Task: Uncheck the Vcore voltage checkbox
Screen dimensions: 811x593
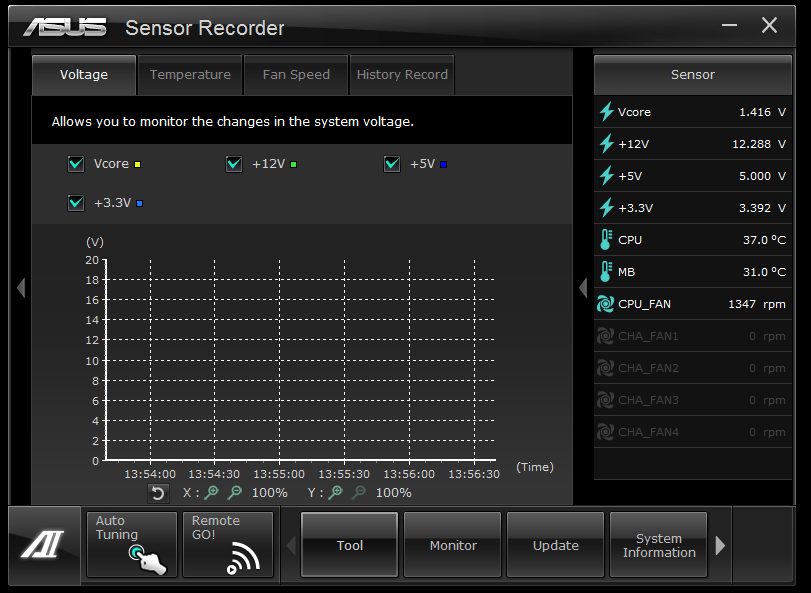Action: coord(76,163)
